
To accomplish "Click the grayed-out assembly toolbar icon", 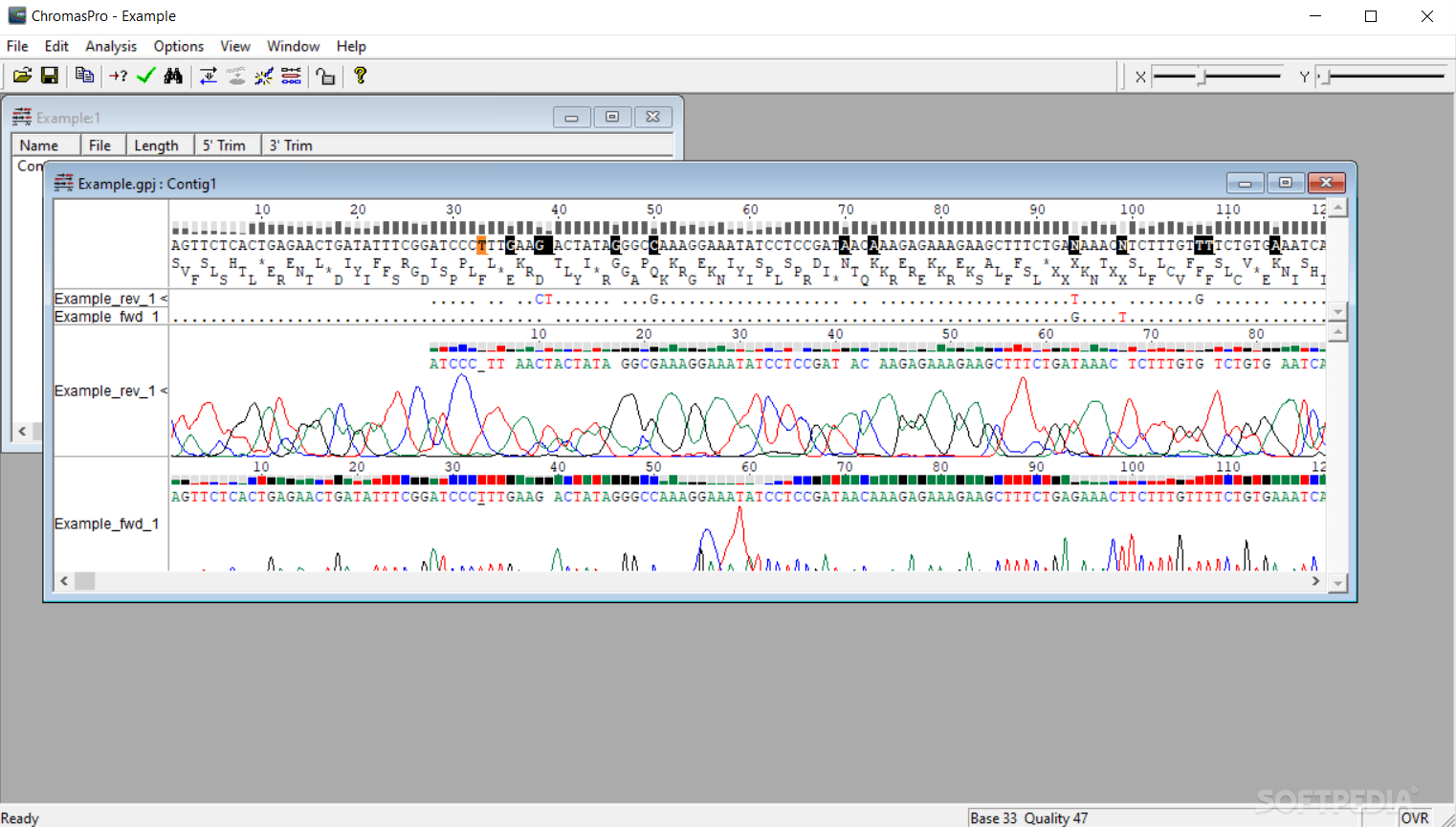I will pyautogui.click(x=235, y=76).
